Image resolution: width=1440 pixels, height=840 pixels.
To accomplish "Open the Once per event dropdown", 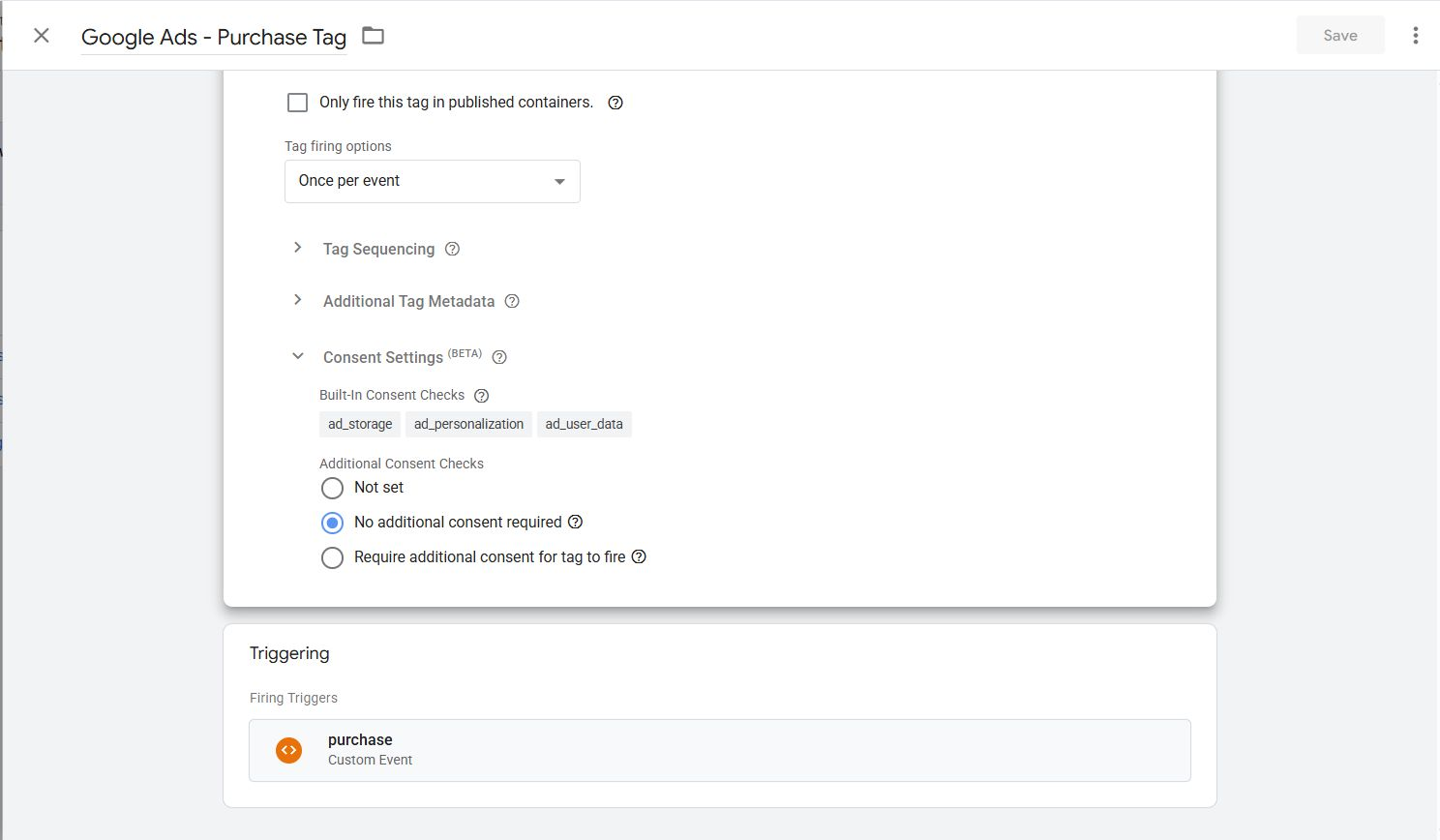I will (x=432, y=181).
